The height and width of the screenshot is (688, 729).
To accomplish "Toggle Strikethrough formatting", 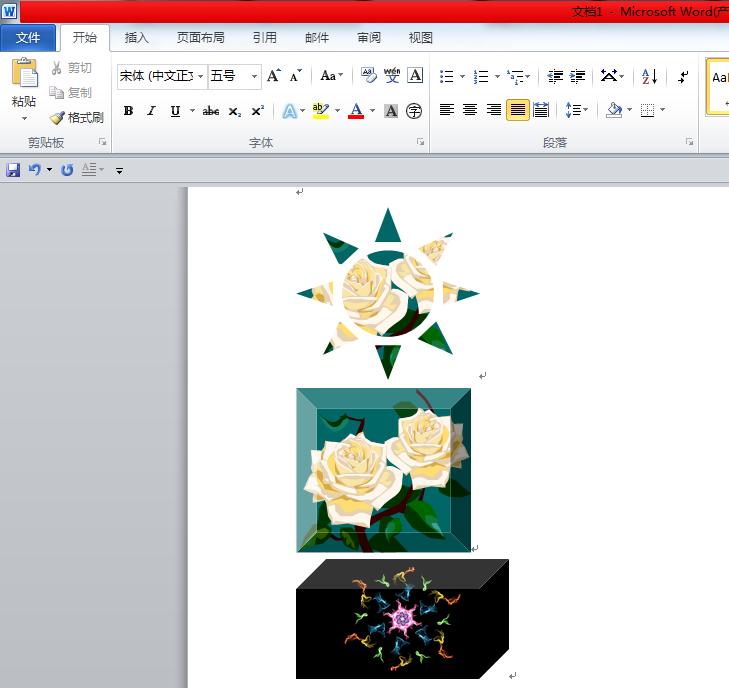I will pos(211,111).
